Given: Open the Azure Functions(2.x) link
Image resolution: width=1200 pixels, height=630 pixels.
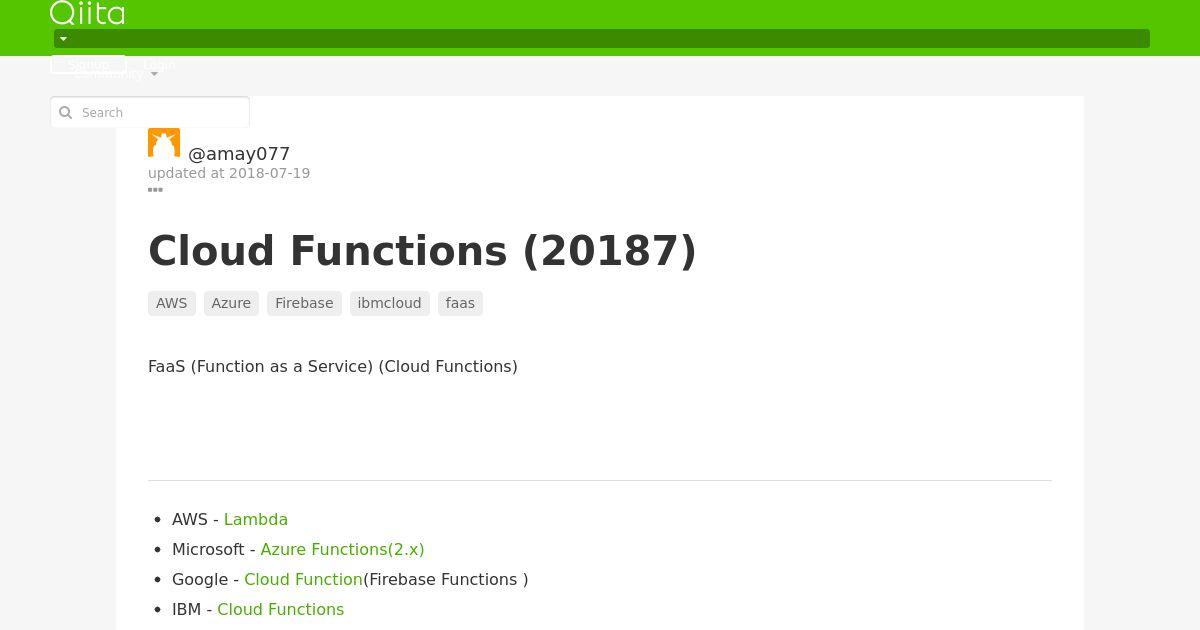Looking at the screenshot, I should coord(342,550).
